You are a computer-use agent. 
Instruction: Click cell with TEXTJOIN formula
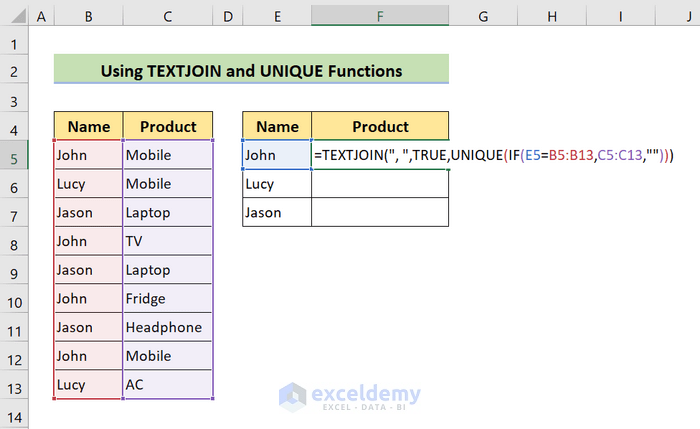coord(380,155)
